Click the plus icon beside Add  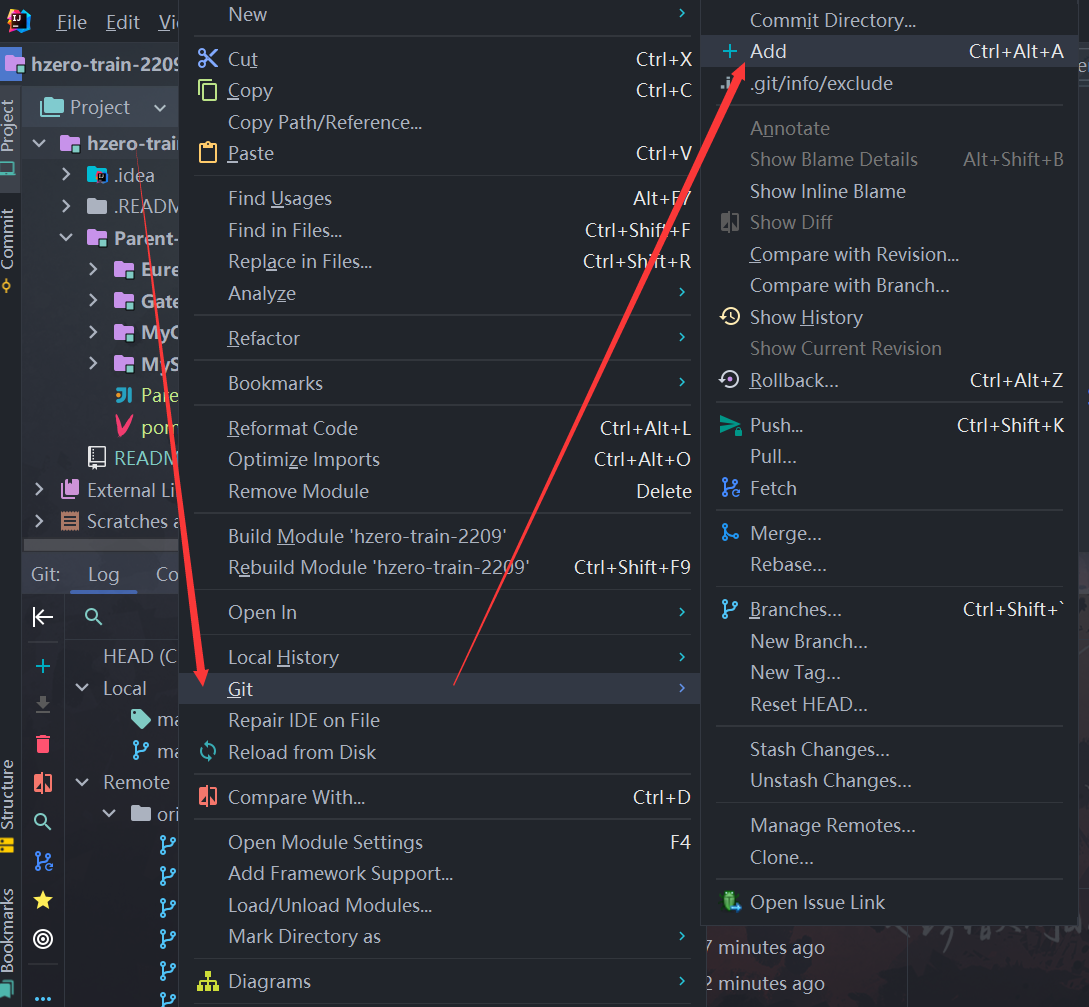coord(729,51)
